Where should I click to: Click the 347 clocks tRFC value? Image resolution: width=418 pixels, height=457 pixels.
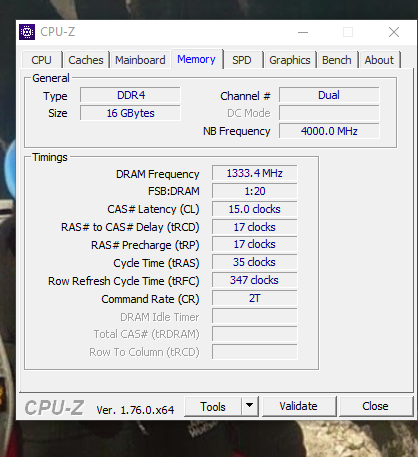tap(255, 281)
